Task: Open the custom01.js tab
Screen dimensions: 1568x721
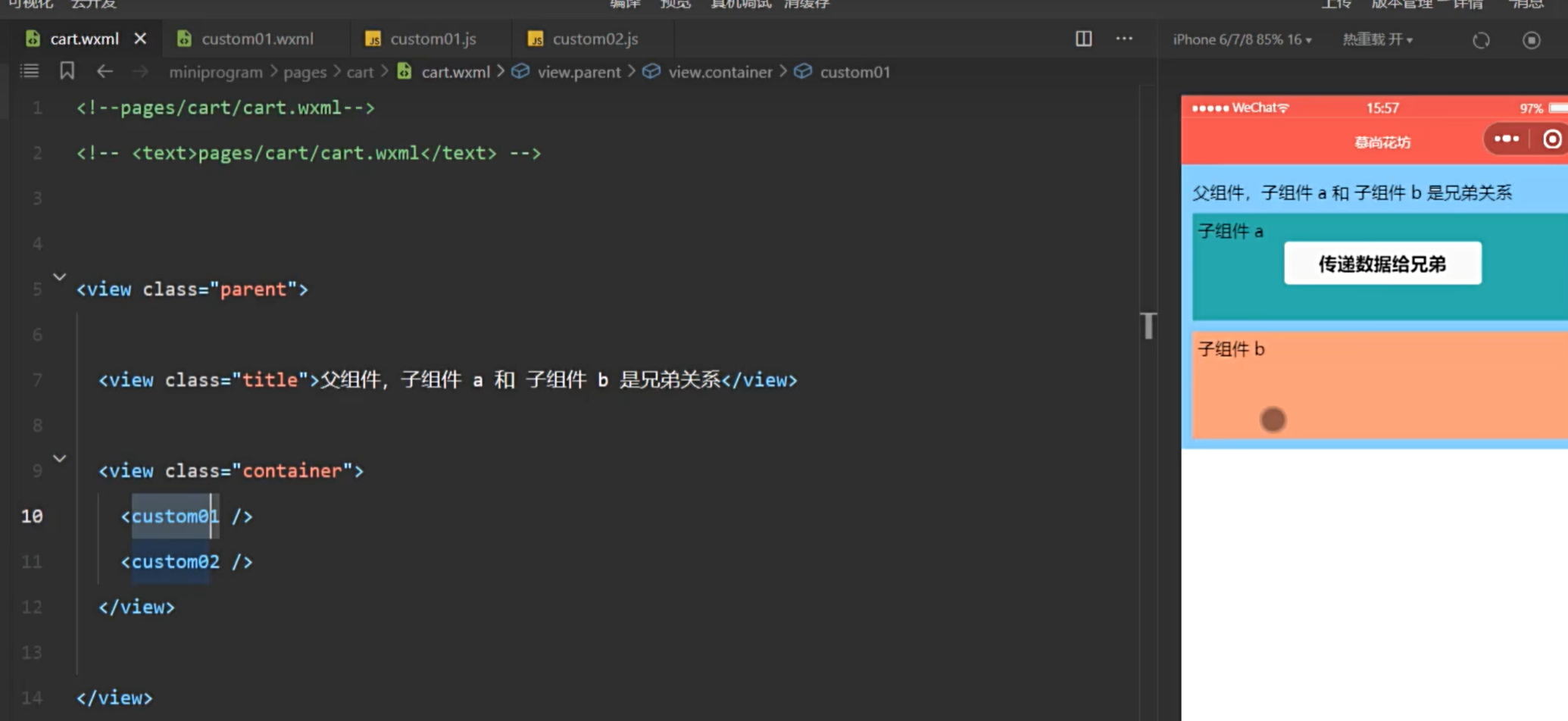Action: click(x=433, y=39)
